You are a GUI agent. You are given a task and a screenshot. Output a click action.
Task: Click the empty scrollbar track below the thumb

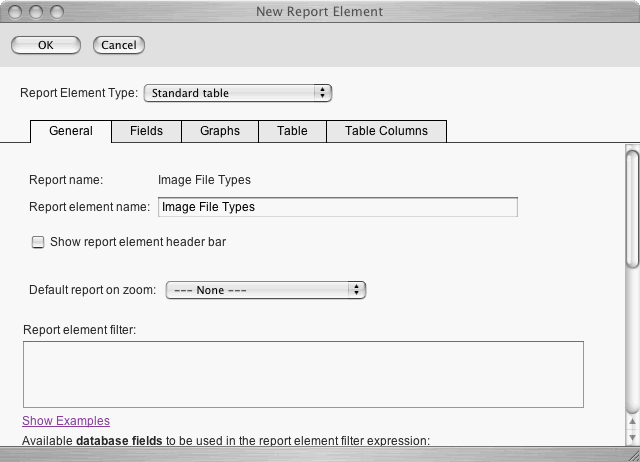tap(632, 340)
